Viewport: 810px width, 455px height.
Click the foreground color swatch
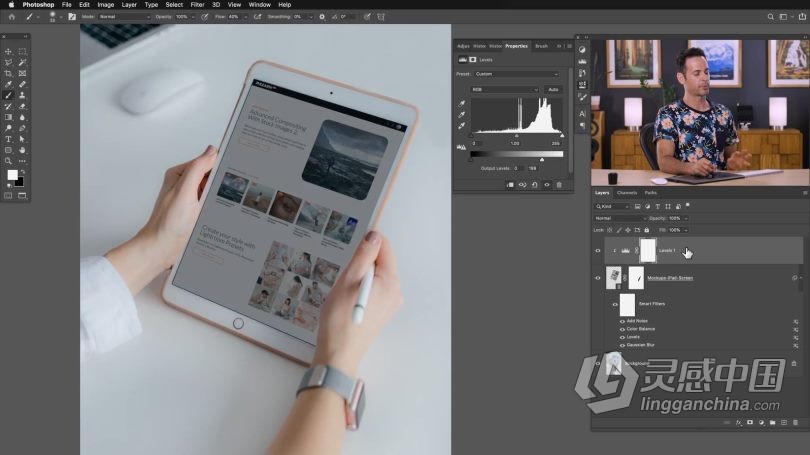[x=12, y=175]
